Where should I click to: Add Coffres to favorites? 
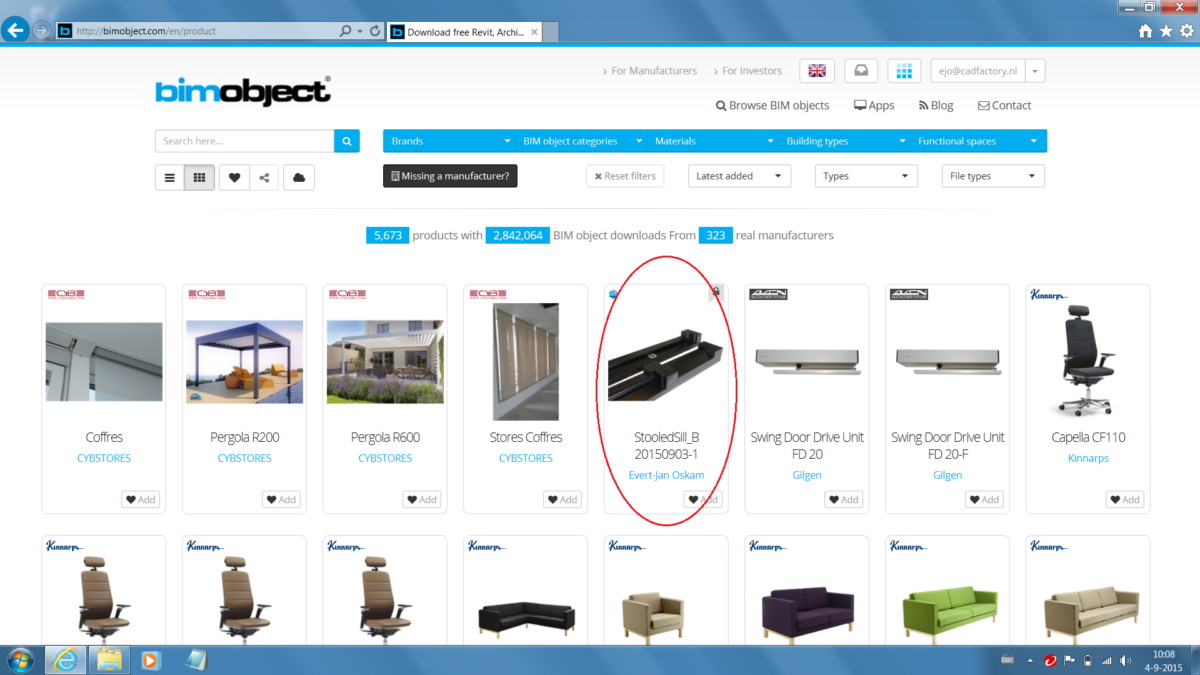point(140,500)
